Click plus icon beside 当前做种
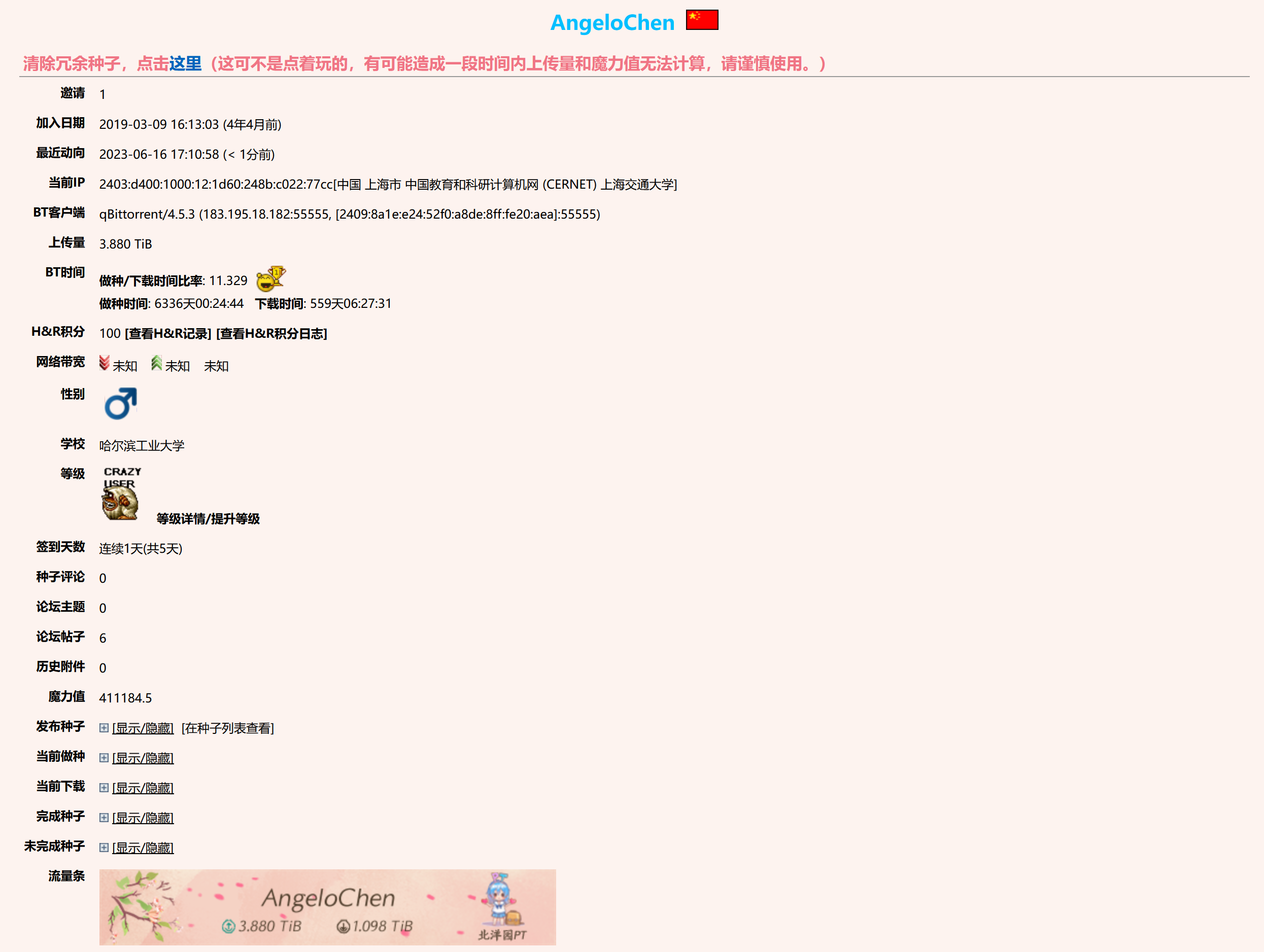Screen dimensions: 1264x952 pyautogui.click(x=104, y=757)
